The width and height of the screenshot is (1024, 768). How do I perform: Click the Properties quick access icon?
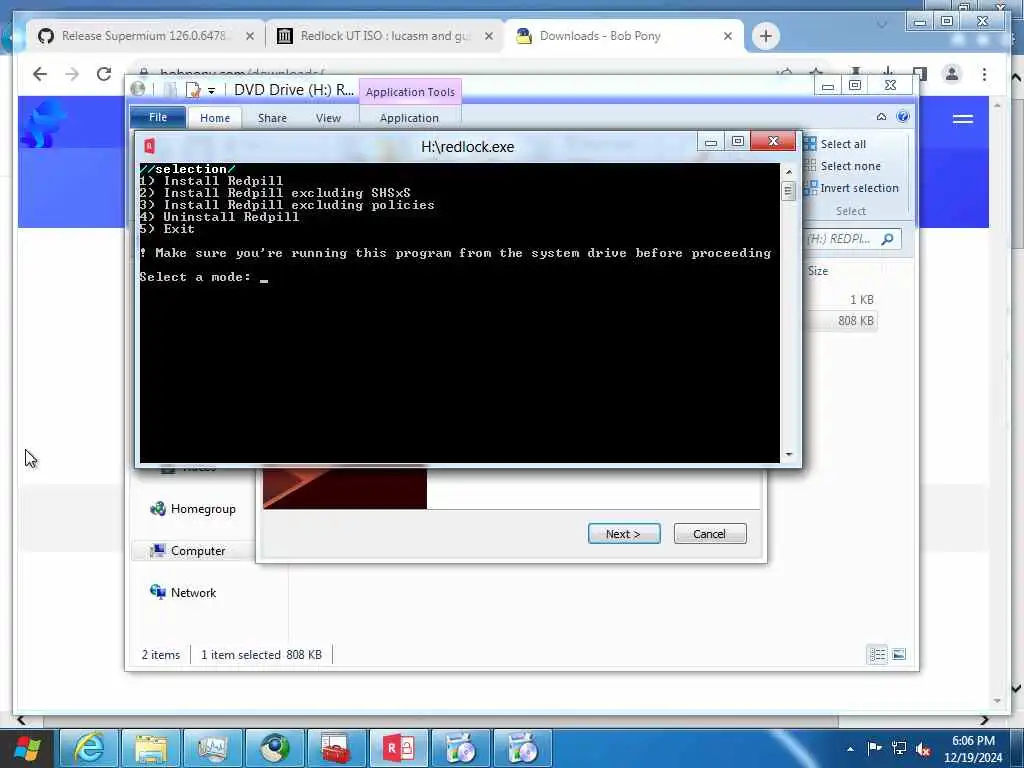[193, 89]
